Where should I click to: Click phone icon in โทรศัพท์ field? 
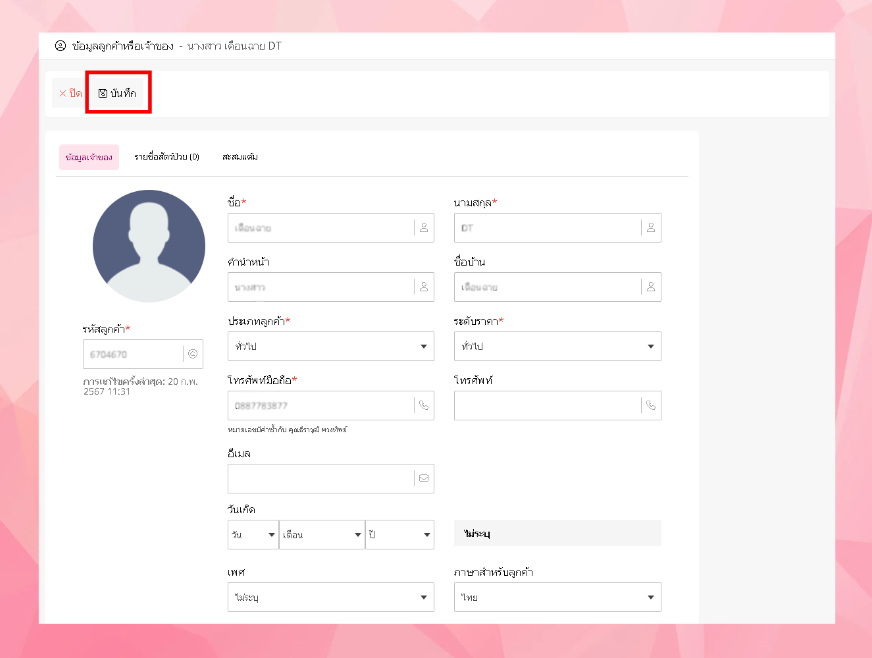tap(651, 405)
